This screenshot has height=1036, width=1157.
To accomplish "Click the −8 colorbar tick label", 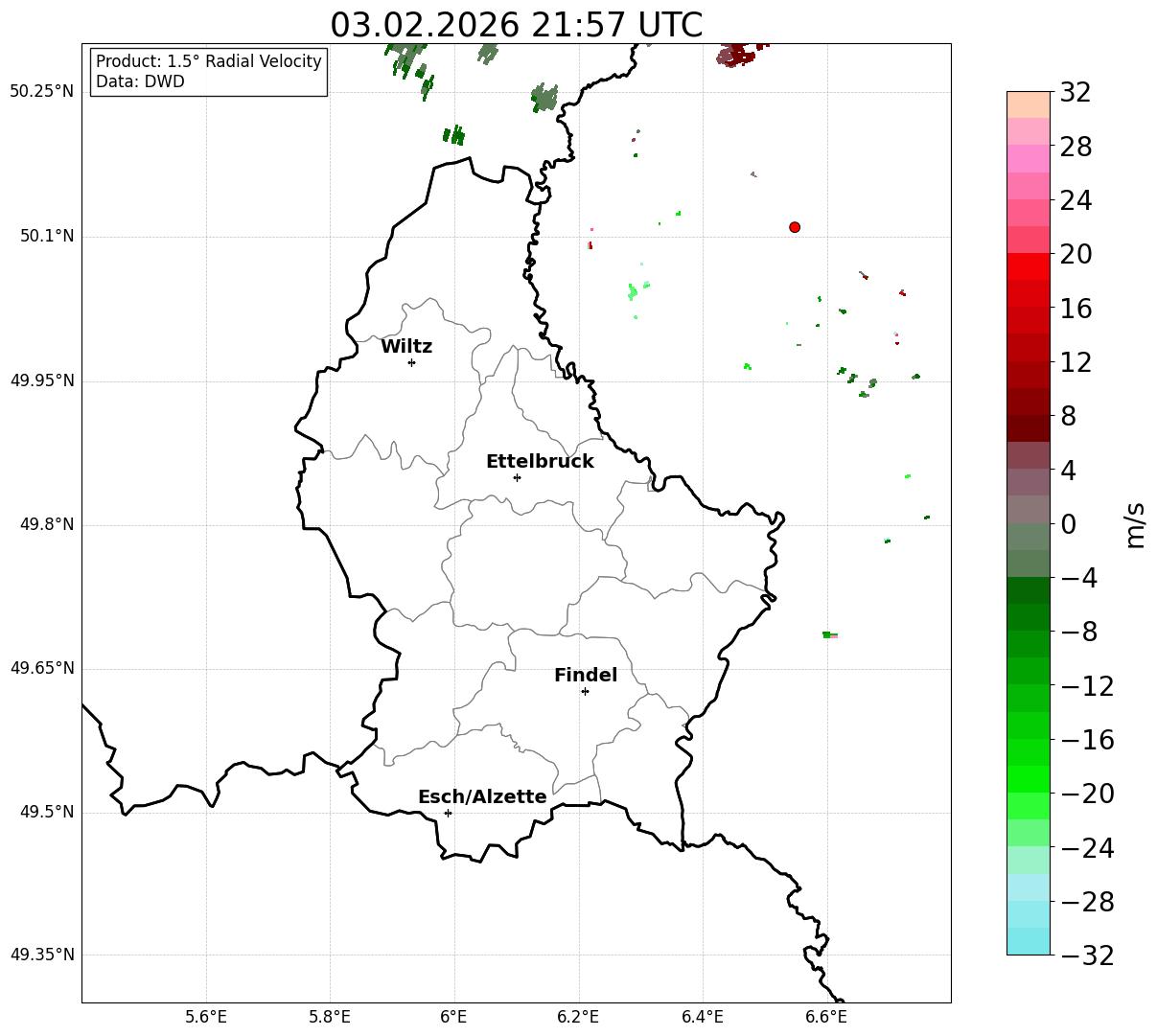I will tap(1078, 632).
